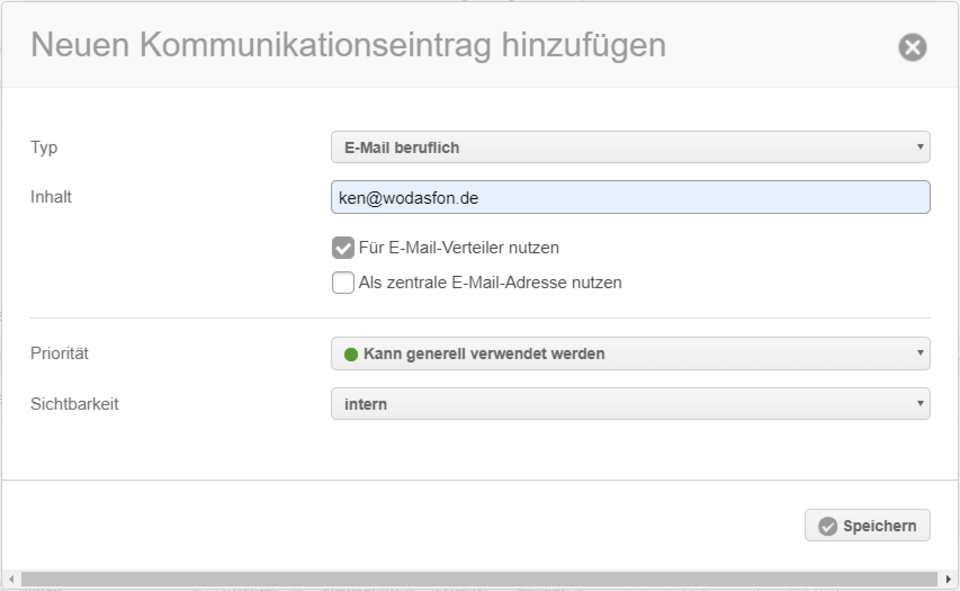Click the left arrow of horizontal scrollbar
Viewport: 960px width, 591px height.
coord(12,579)
